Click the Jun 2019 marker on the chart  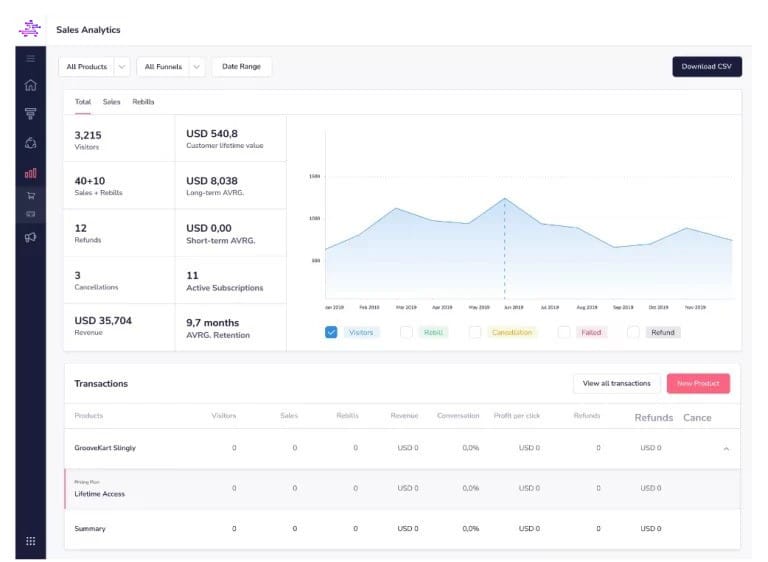coord(505,199)
